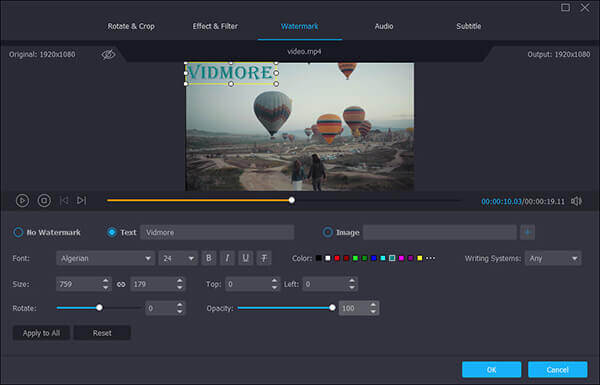Apply italic style to watermark text
Viewport: 600px width, 385px height.
pos(227,258)
